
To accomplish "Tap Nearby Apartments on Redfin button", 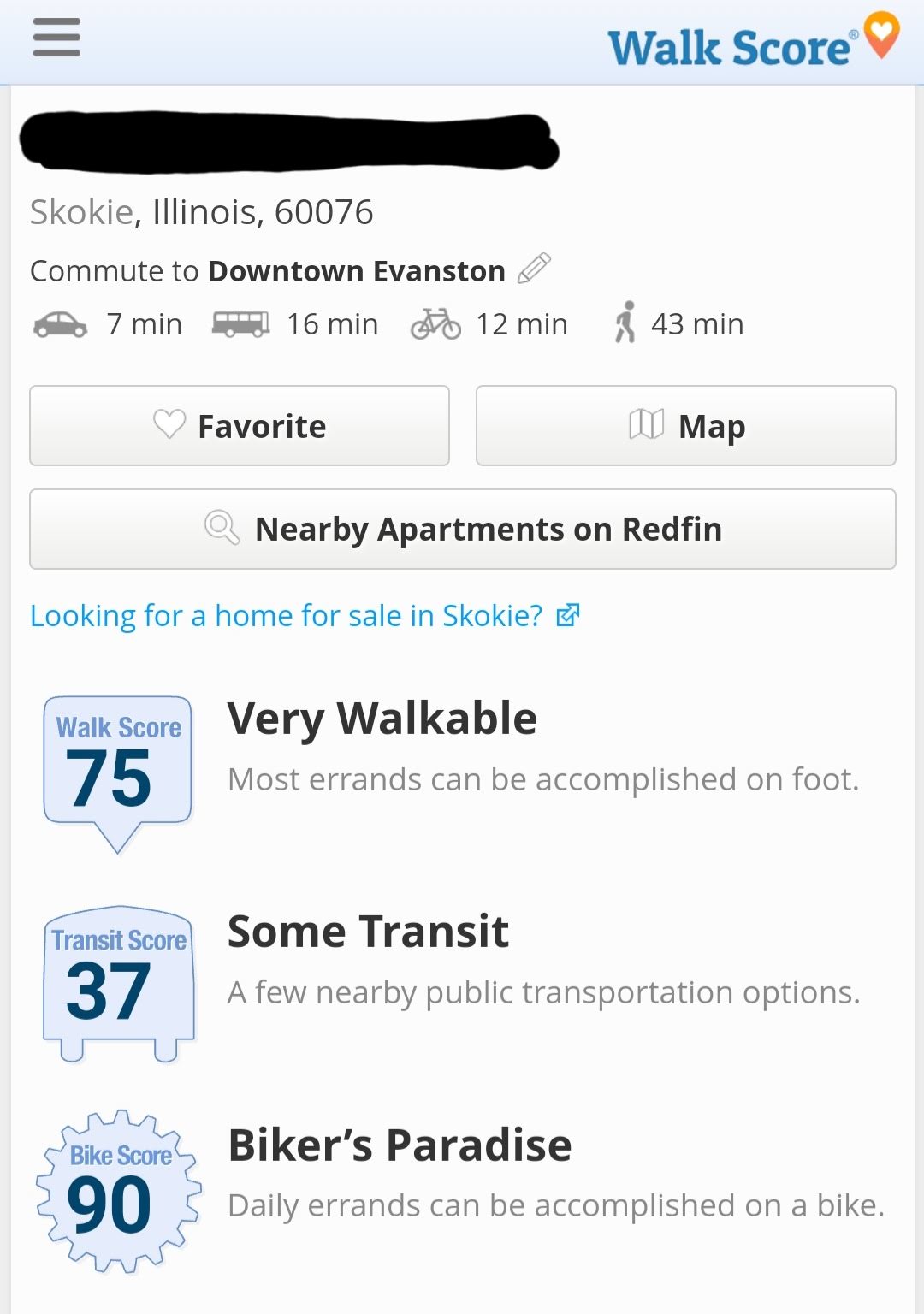I will point(463,530).
